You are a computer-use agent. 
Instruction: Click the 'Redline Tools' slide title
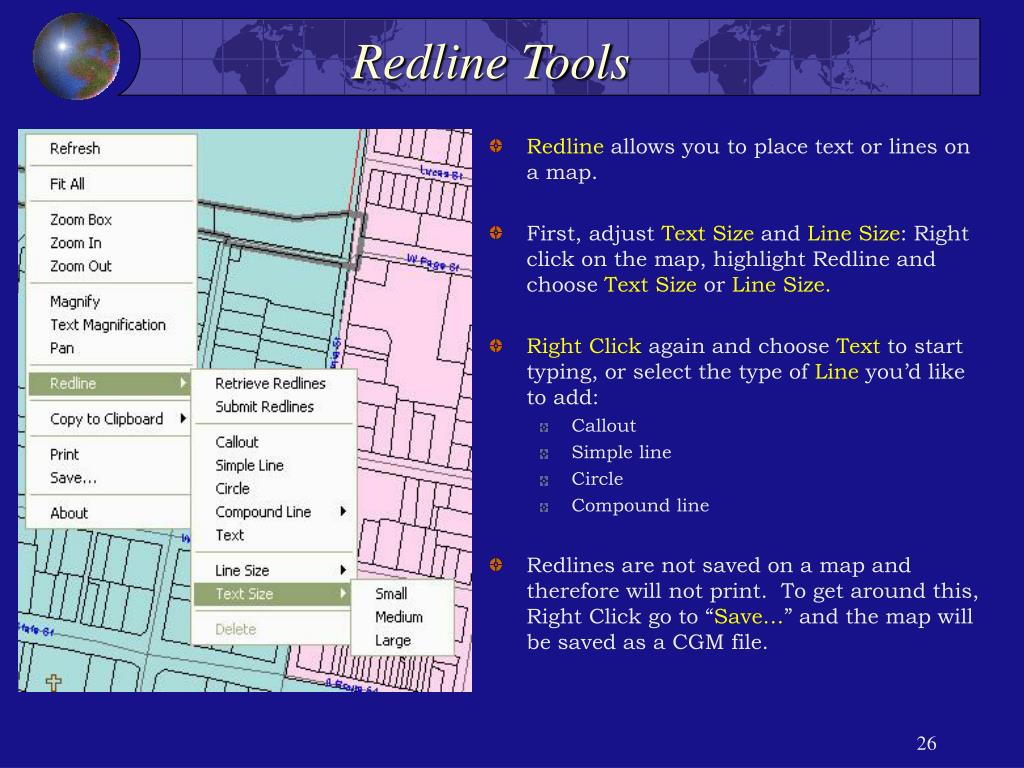tap(490, 62)
